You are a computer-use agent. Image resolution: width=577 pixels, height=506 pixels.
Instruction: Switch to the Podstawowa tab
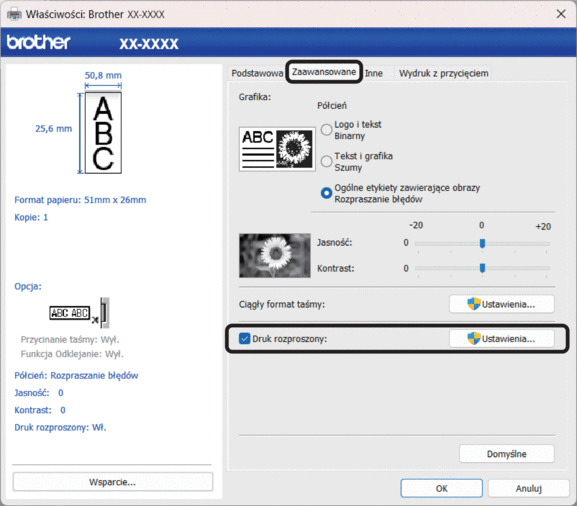click(257, 73)
